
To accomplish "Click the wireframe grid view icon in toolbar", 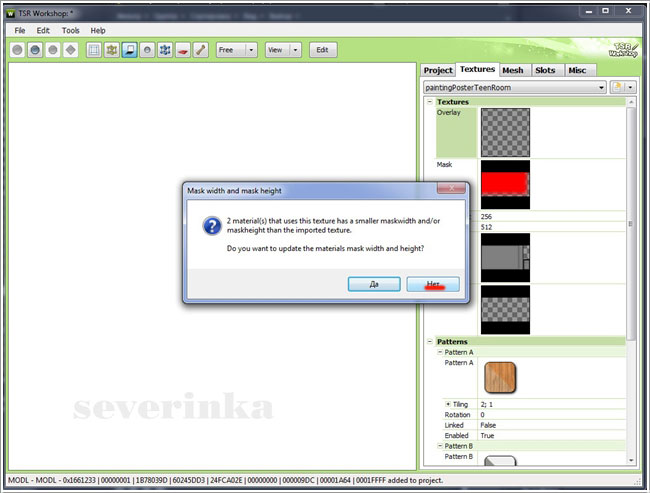I will (93, 49).
